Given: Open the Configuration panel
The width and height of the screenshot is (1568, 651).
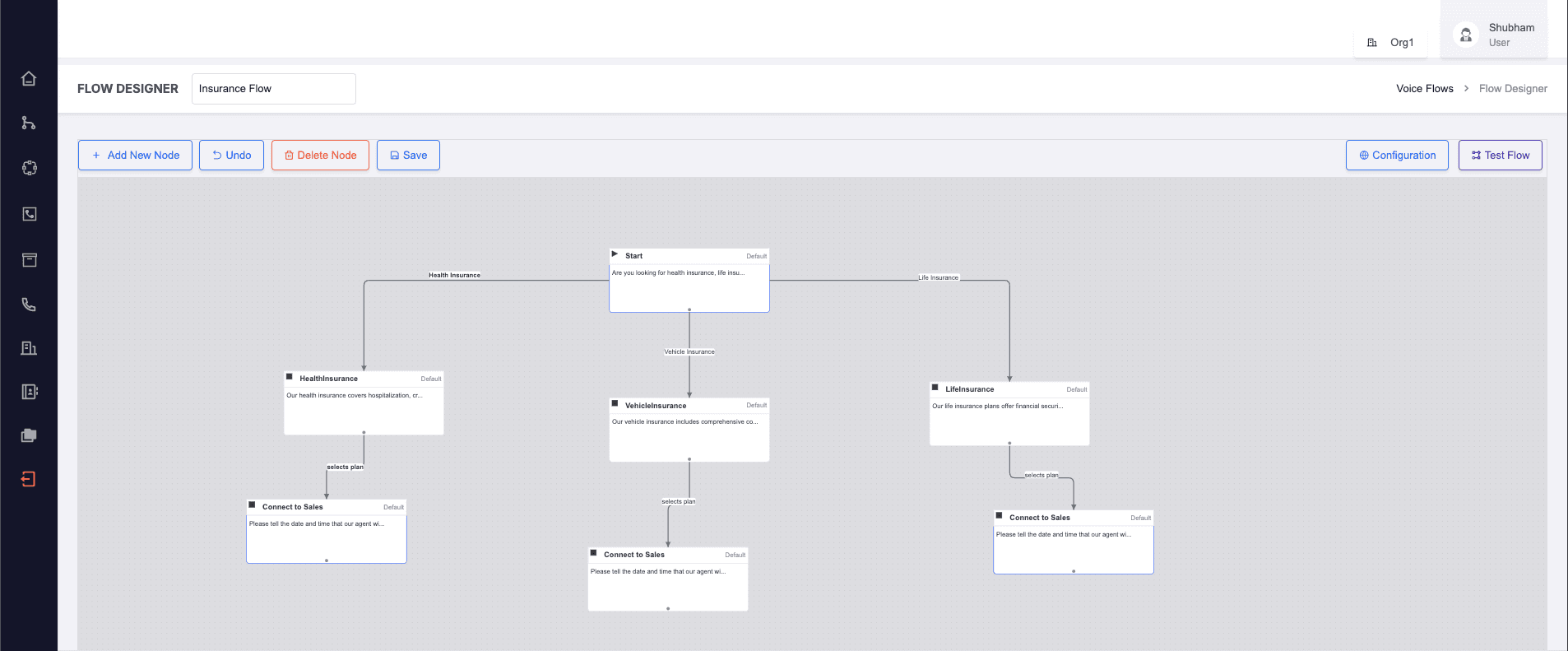Looking at the screenshot, I should tap(1397, 155).
